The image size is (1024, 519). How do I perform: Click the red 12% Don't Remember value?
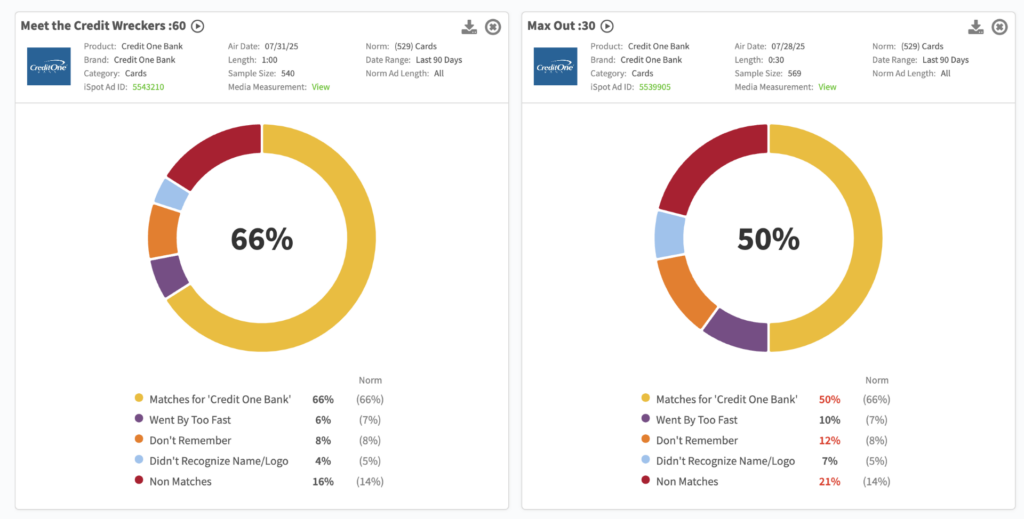click(x=829, y=440)
